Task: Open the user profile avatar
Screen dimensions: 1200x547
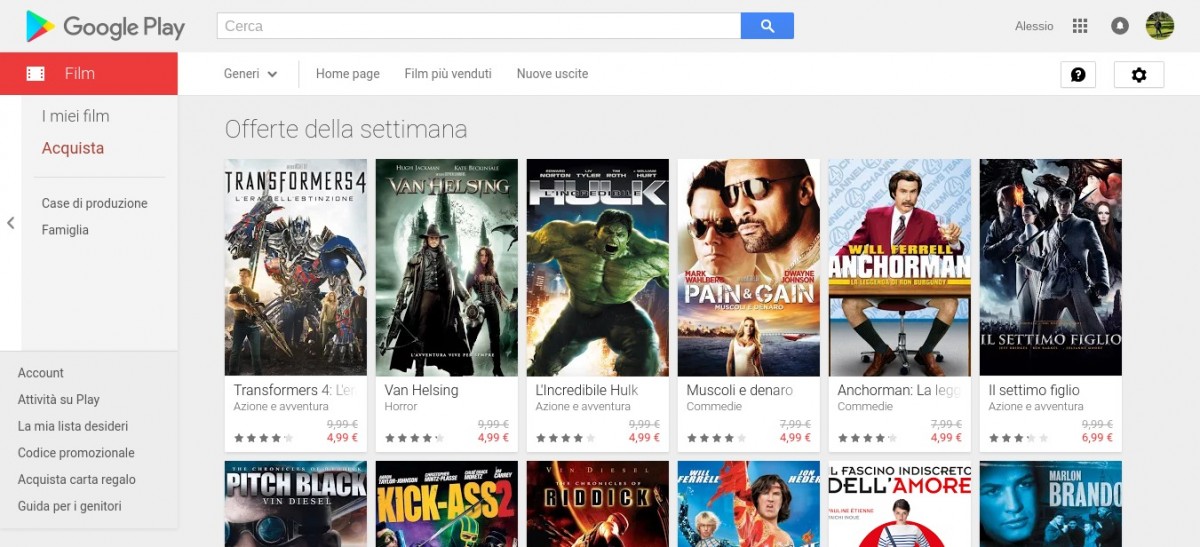Action: pyautogui.click(x=1160, y=26)
